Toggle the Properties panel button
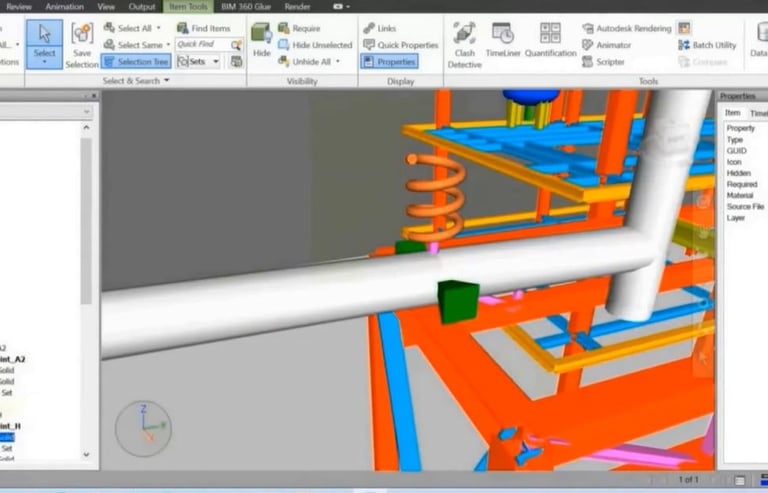Image resolution: width=768 pixels, height=493 pixels. [389, 62]
